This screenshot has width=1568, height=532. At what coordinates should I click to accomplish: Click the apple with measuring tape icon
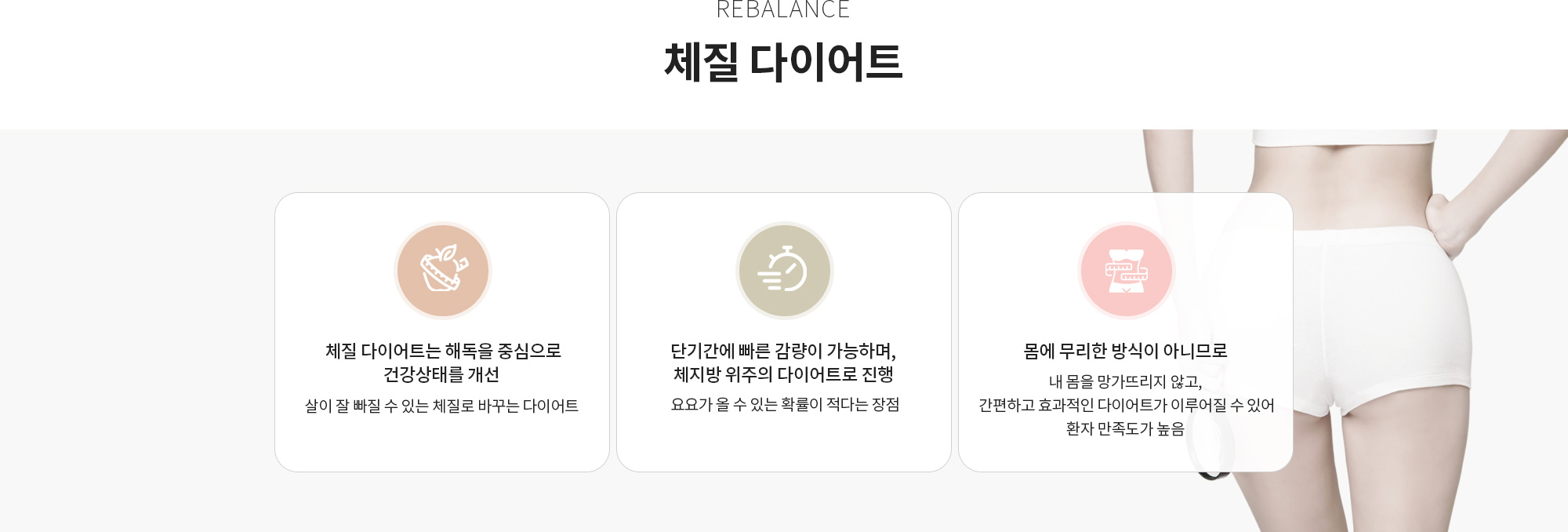click(443, 271)
